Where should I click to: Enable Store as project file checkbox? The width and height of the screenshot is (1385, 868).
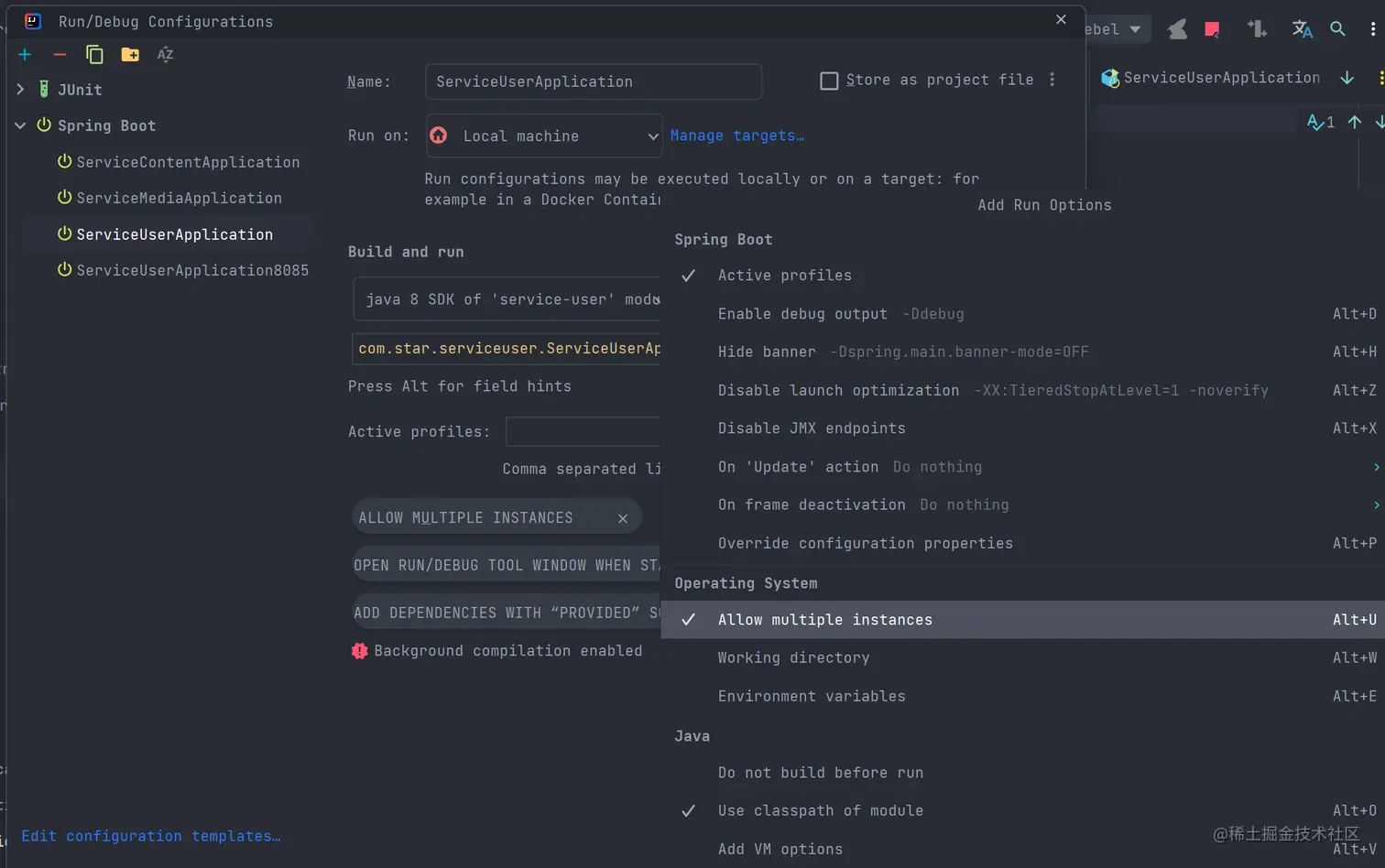(829, 81)
